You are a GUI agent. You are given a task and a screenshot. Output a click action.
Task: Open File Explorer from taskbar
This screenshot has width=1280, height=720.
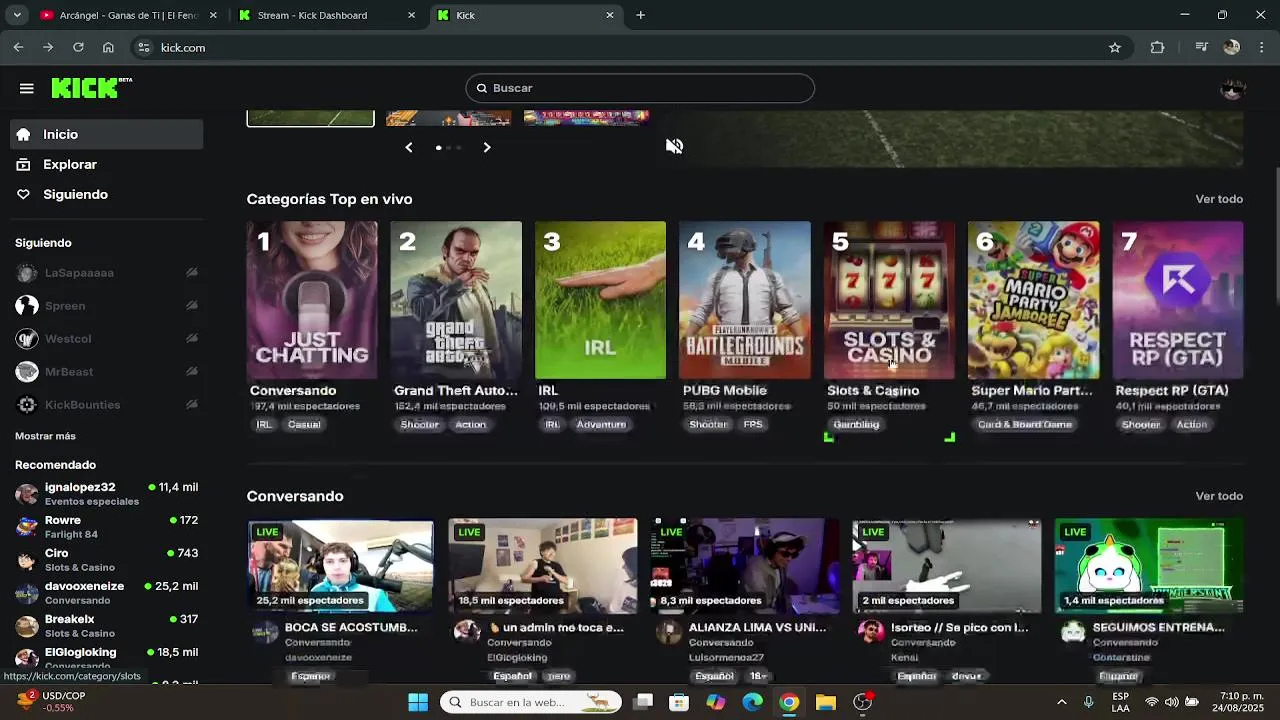click(x=825, y=702)
